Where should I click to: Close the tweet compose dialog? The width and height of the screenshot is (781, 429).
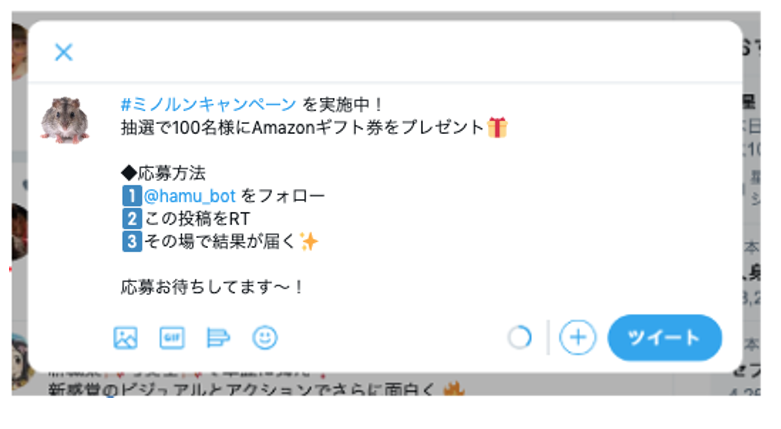tap(64, 52)
